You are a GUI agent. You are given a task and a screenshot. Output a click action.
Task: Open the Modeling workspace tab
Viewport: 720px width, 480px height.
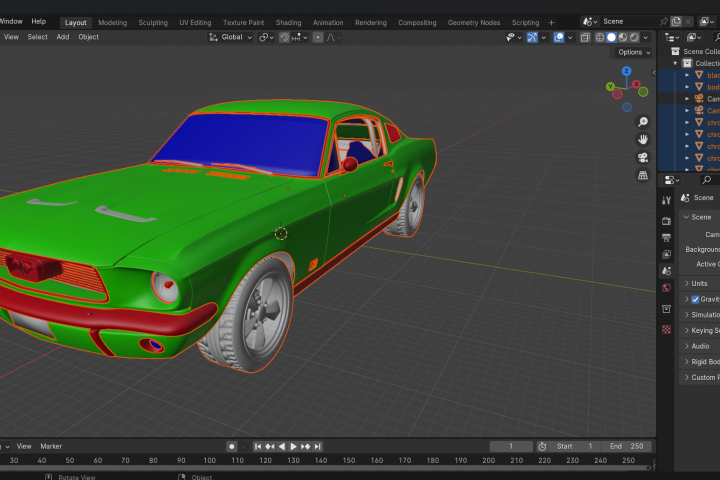112,23
